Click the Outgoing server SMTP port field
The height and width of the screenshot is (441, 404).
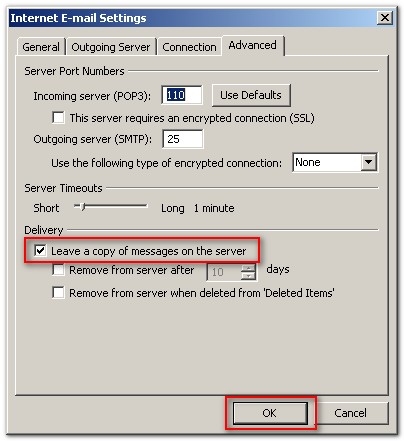coord(183,139)
